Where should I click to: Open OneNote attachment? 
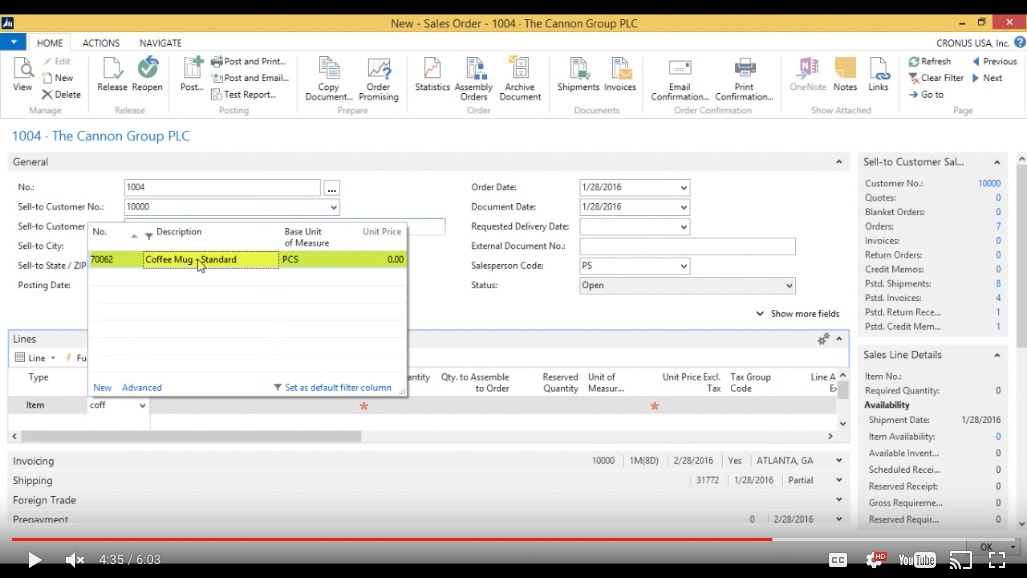click(808, 74)
